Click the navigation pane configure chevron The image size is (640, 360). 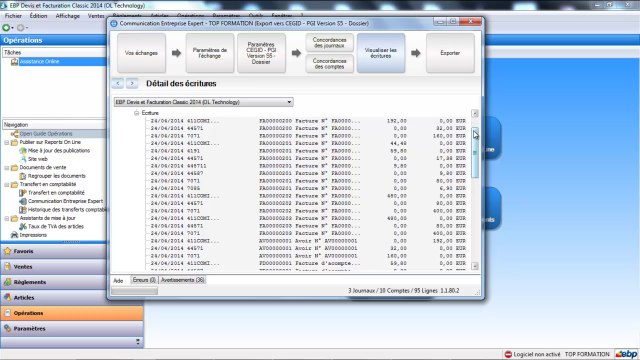coord(138,342)
